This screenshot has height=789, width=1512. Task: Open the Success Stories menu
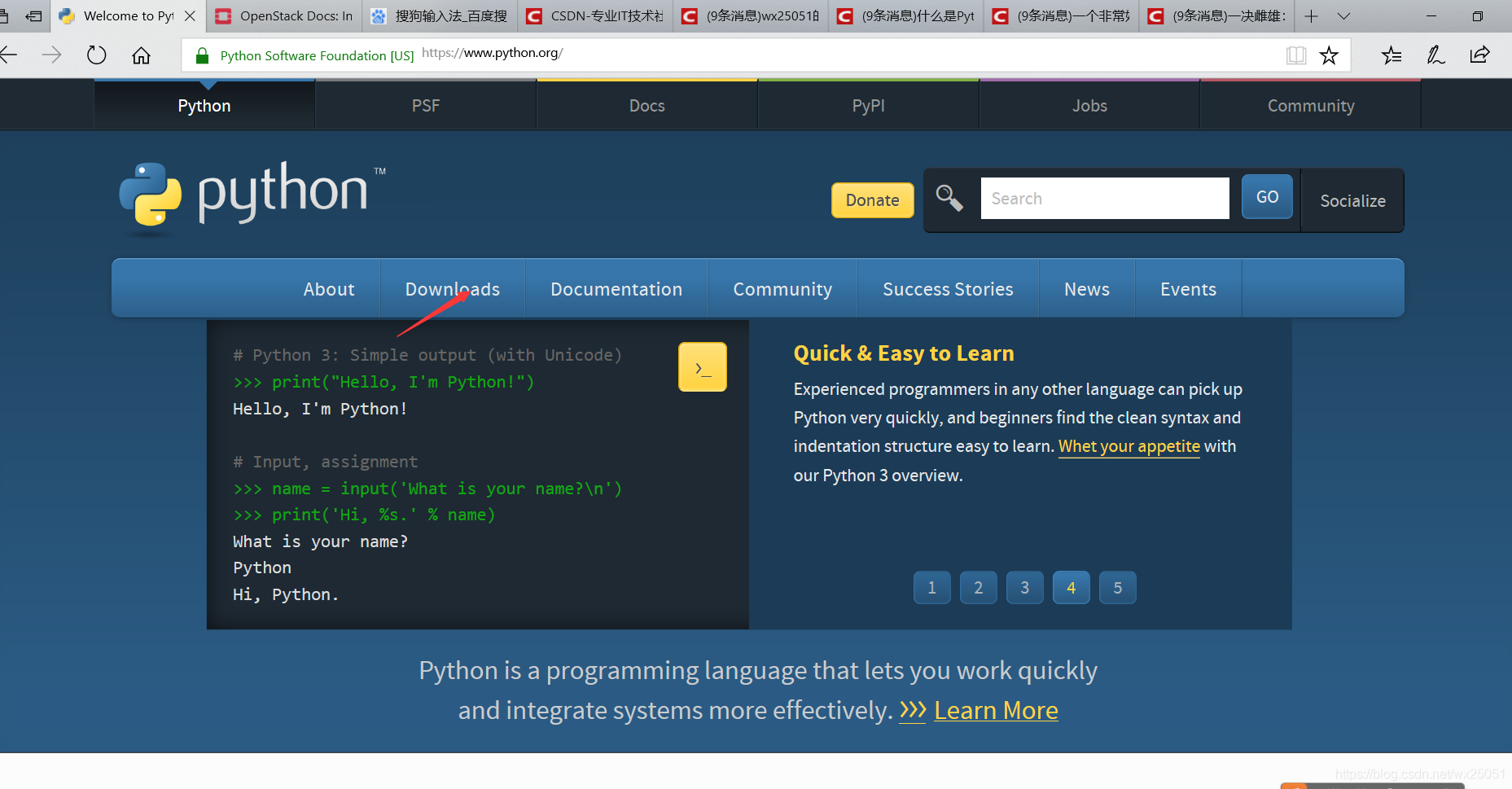[x=948, y=289]
